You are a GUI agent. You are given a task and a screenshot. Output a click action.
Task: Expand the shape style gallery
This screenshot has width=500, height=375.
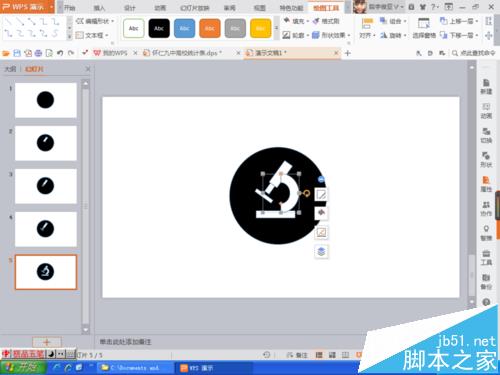click(276, 28)
